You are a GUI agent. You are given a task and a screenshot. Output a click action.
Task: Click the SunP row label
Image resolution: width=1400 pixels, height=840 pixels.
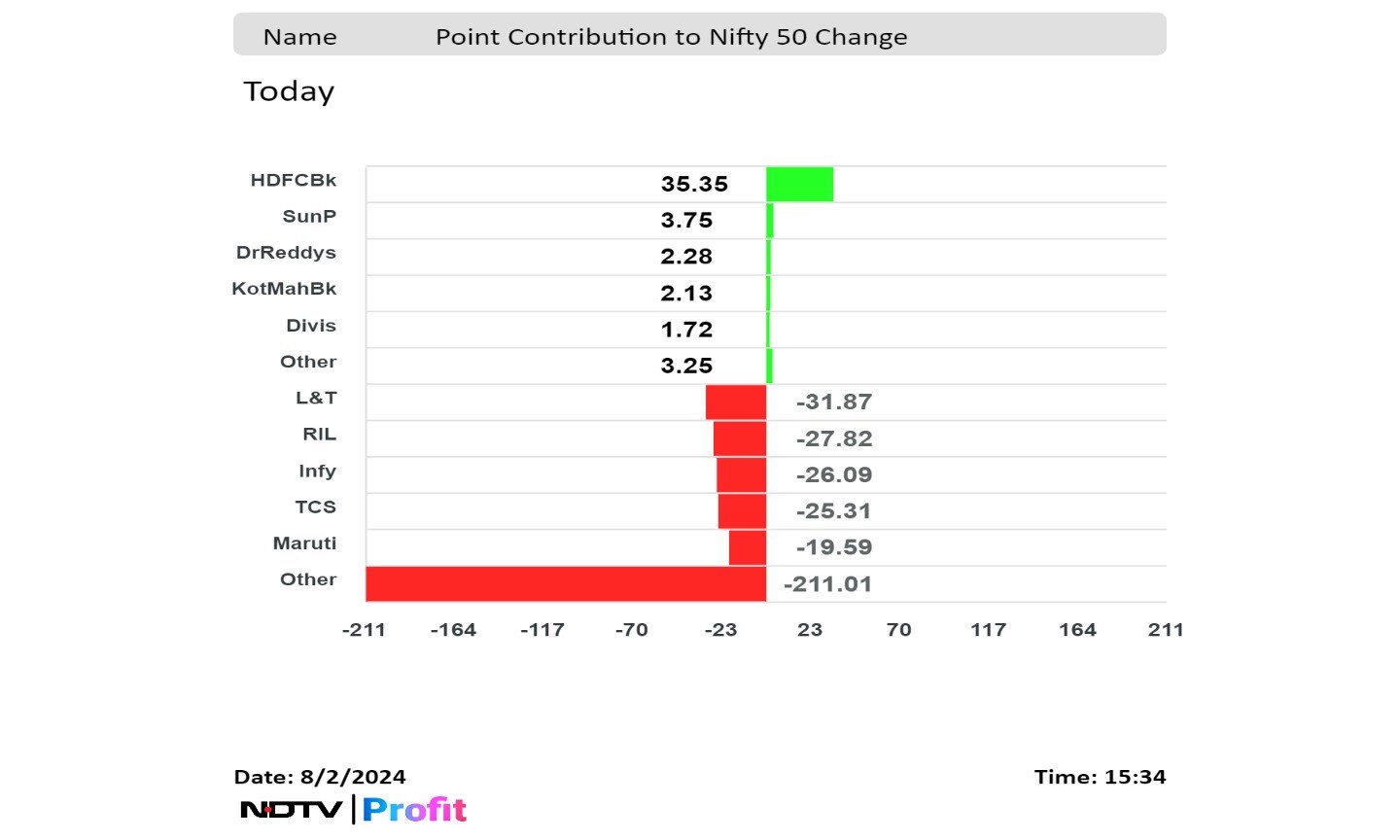309,216
